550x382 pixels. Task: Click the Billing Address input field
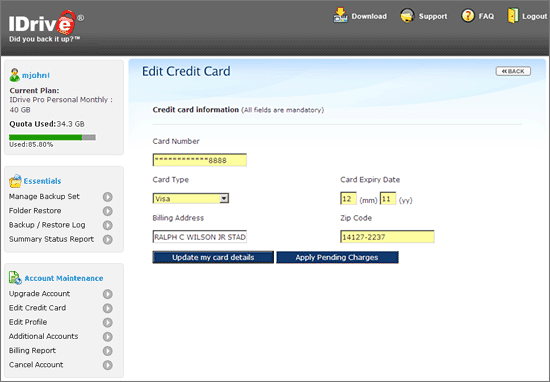(200, 237)
